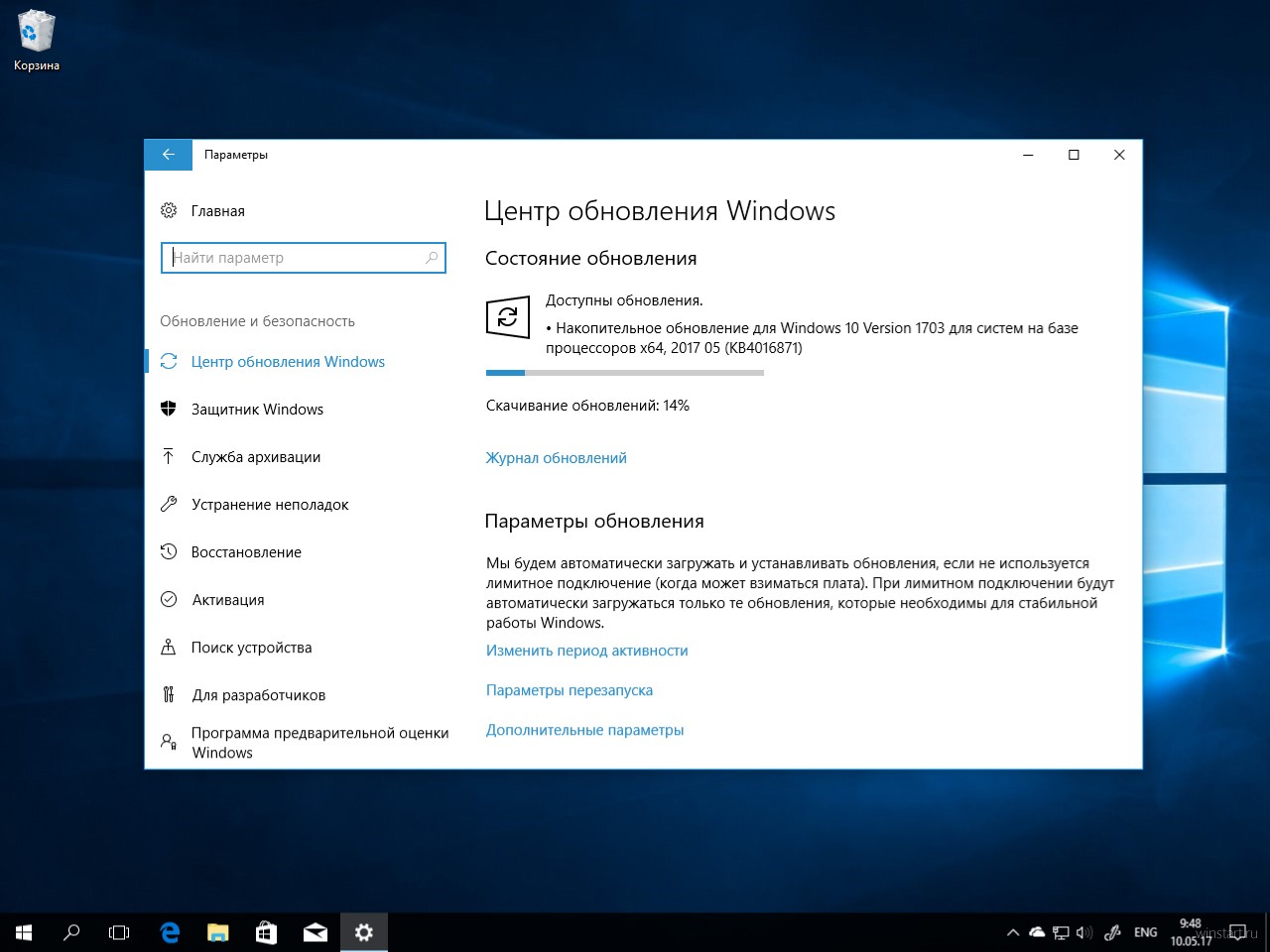Open the Корзина recycle bin icon
Viewport: 1270px width, 952px height.
point(36,42)
